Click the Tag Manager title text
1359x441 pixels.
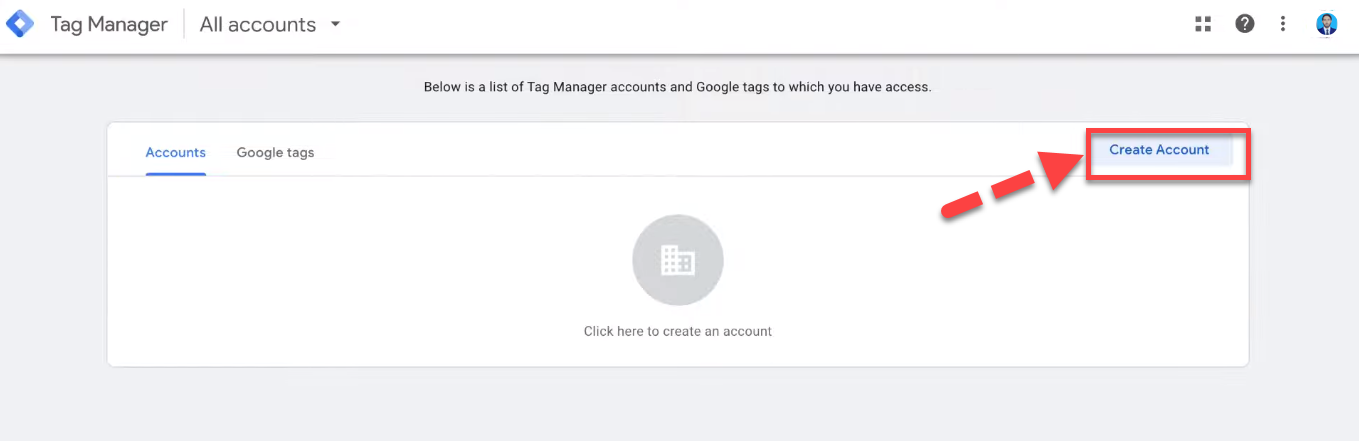click(x=109, y=25)
